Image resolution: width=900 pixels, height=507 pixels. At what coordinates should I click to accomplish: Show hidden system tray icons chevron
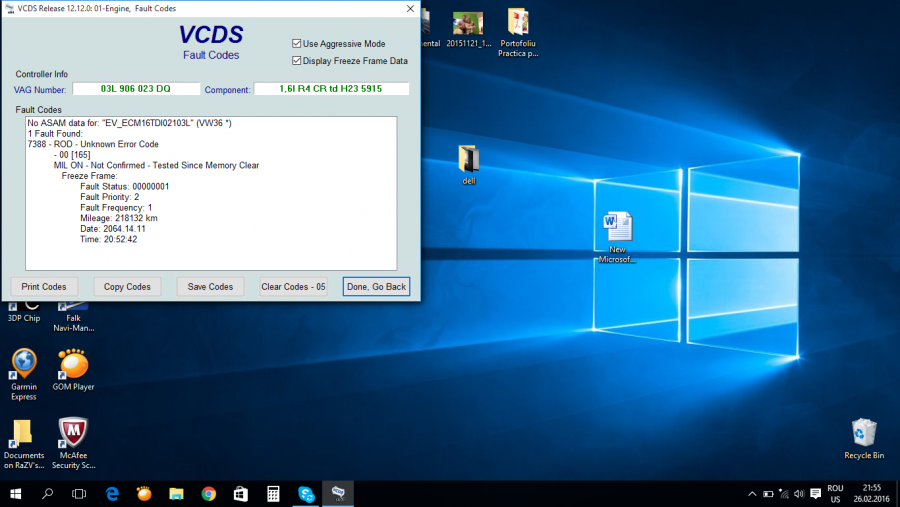pyautogui.click(x=752, y=494)
